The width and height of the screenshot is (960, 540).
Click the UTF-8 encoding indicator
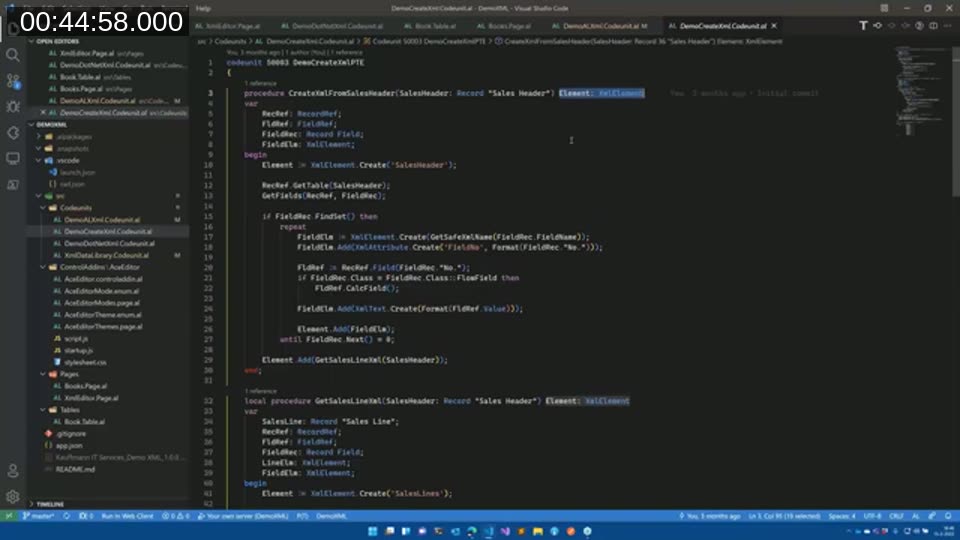point(872,516)
